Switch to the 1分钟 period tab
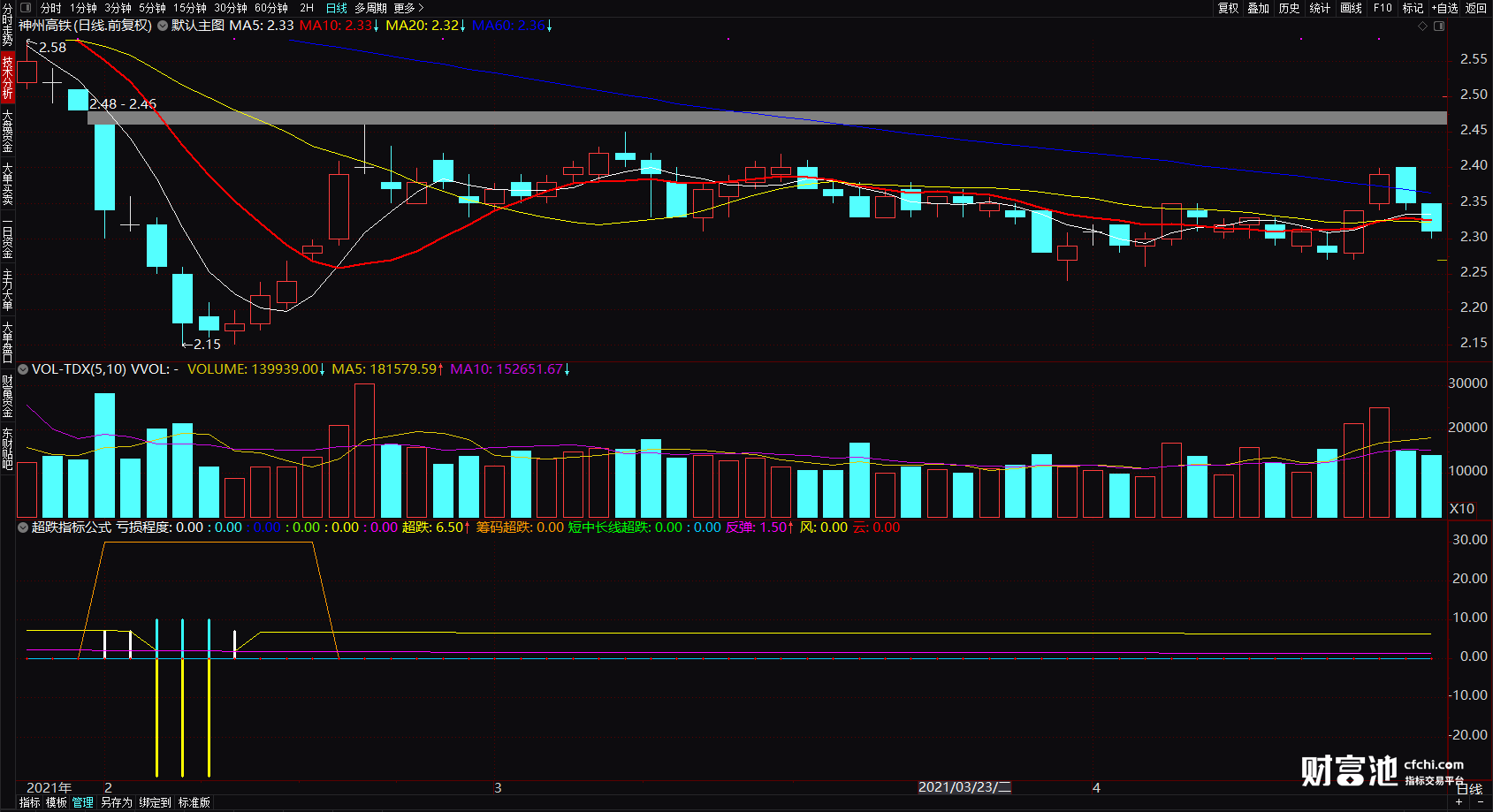This screenshot has width=1493, height=812. click(83, 8)
